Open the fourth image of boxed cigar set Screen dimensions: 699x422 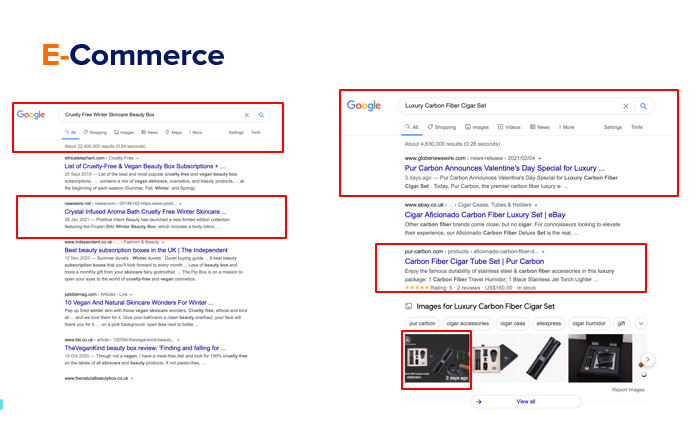point(600,358)
